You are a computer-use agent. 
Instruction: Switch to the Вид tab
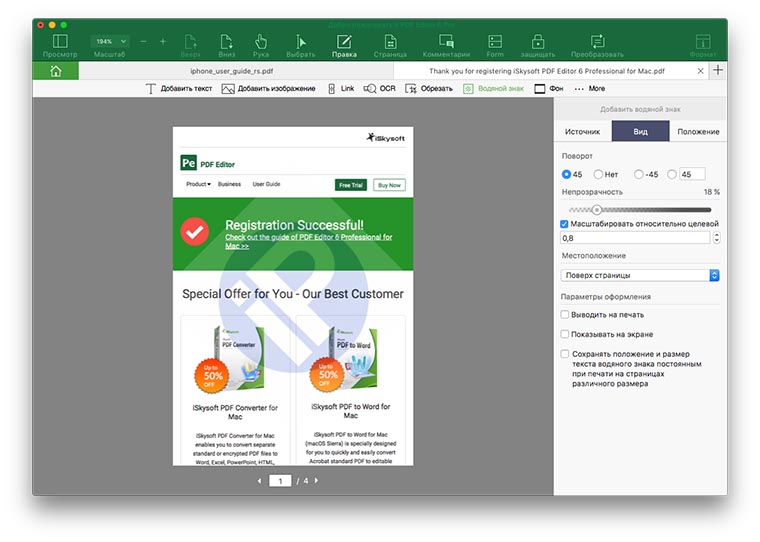tap(640, 131)
